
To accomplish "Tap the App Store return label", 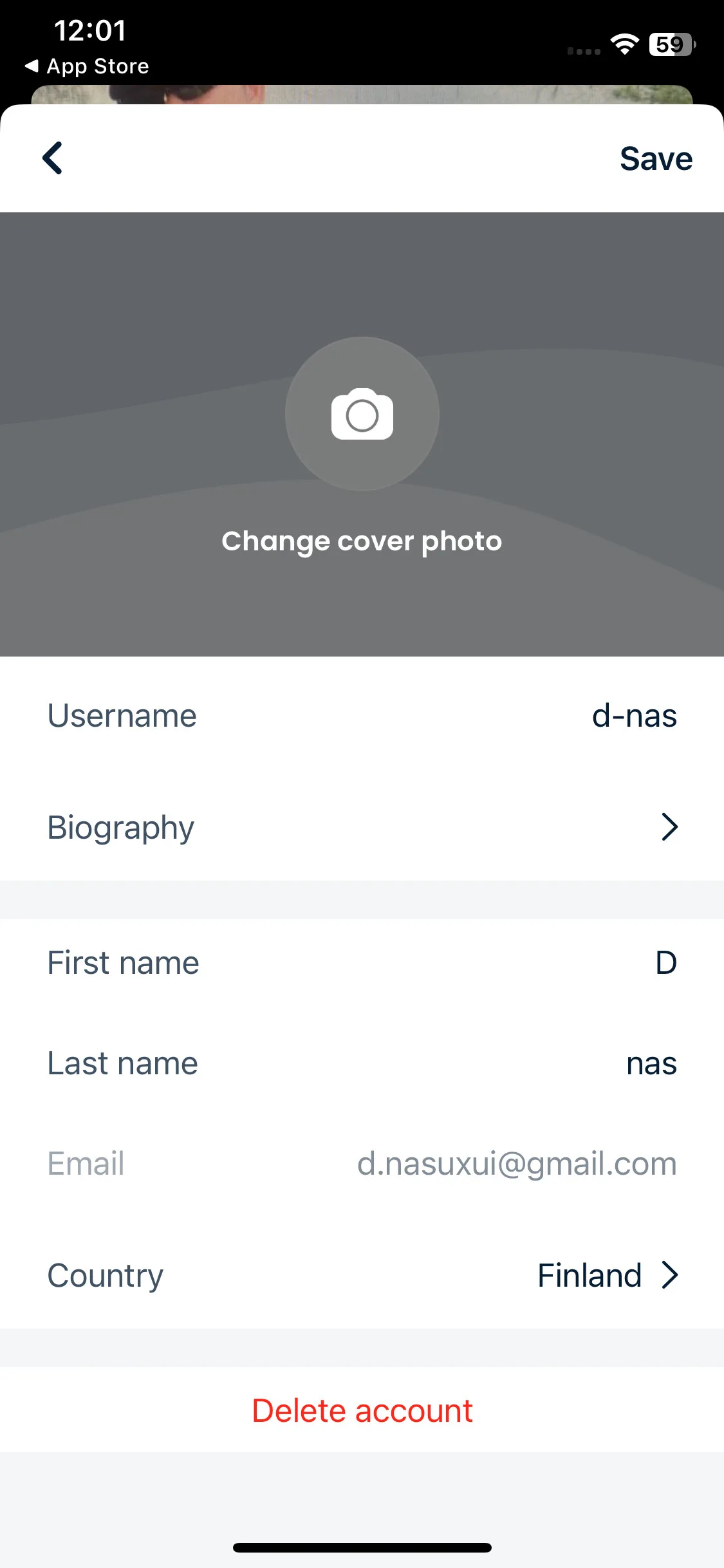I will click(98, 66).
